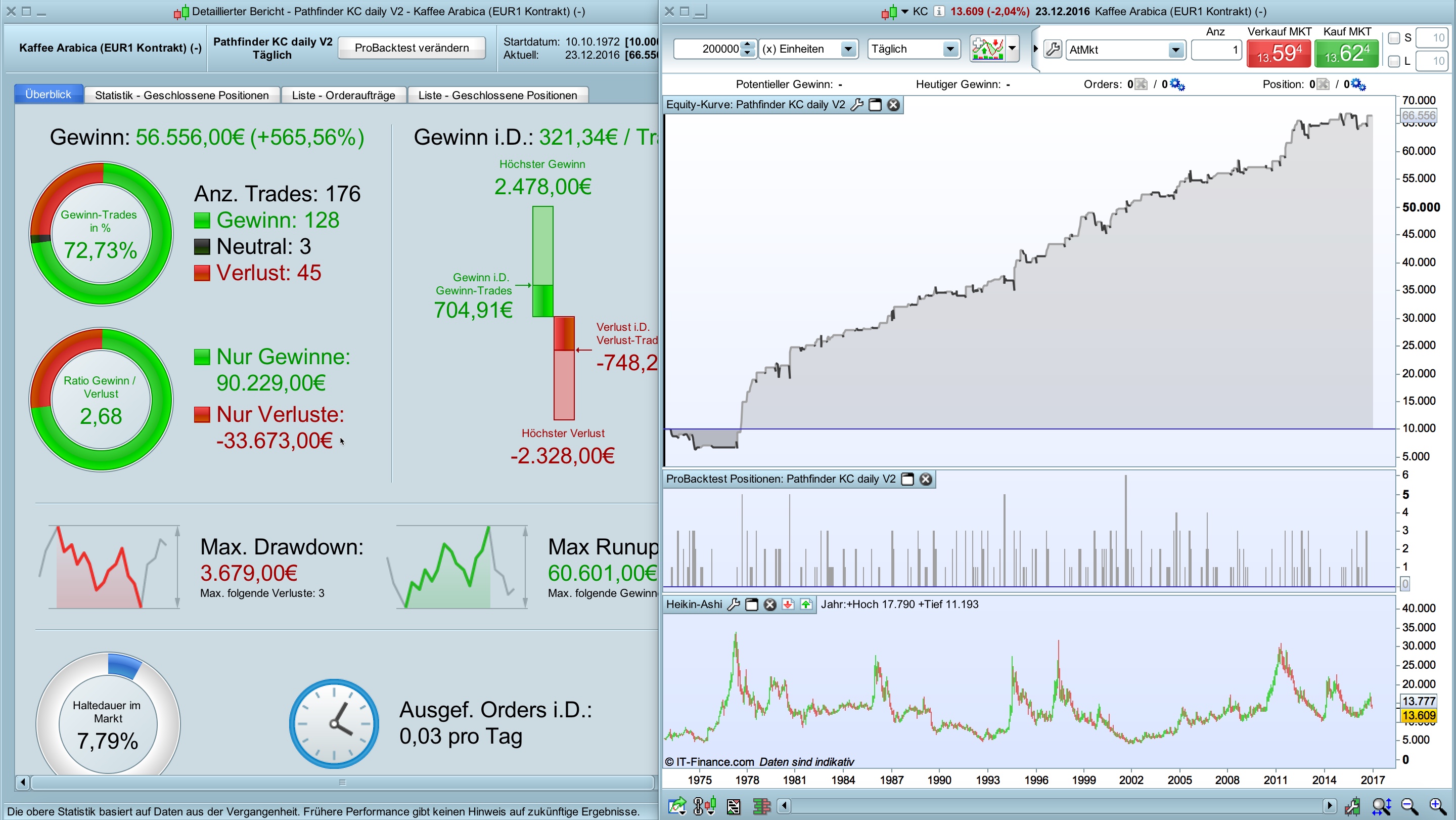The image size is (1456, 820).
Task: Open the AtMkt order type dropdown
Action: [1175, 50]
